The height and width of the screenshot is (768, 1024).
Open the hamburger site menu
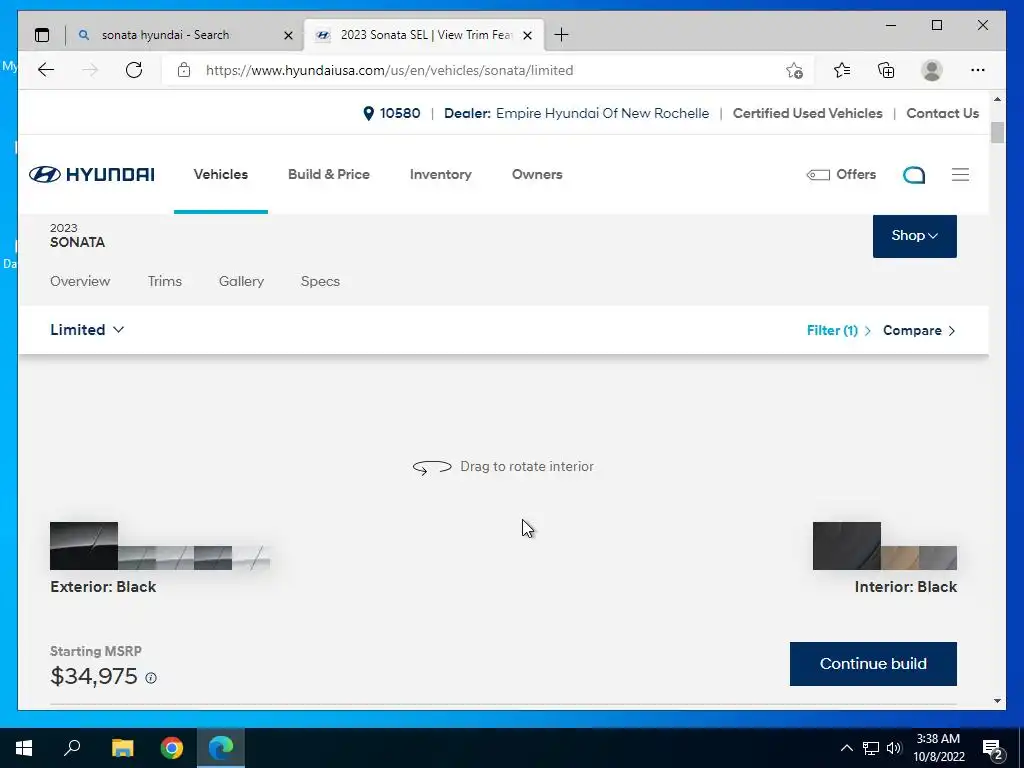(x=960, y=174)
